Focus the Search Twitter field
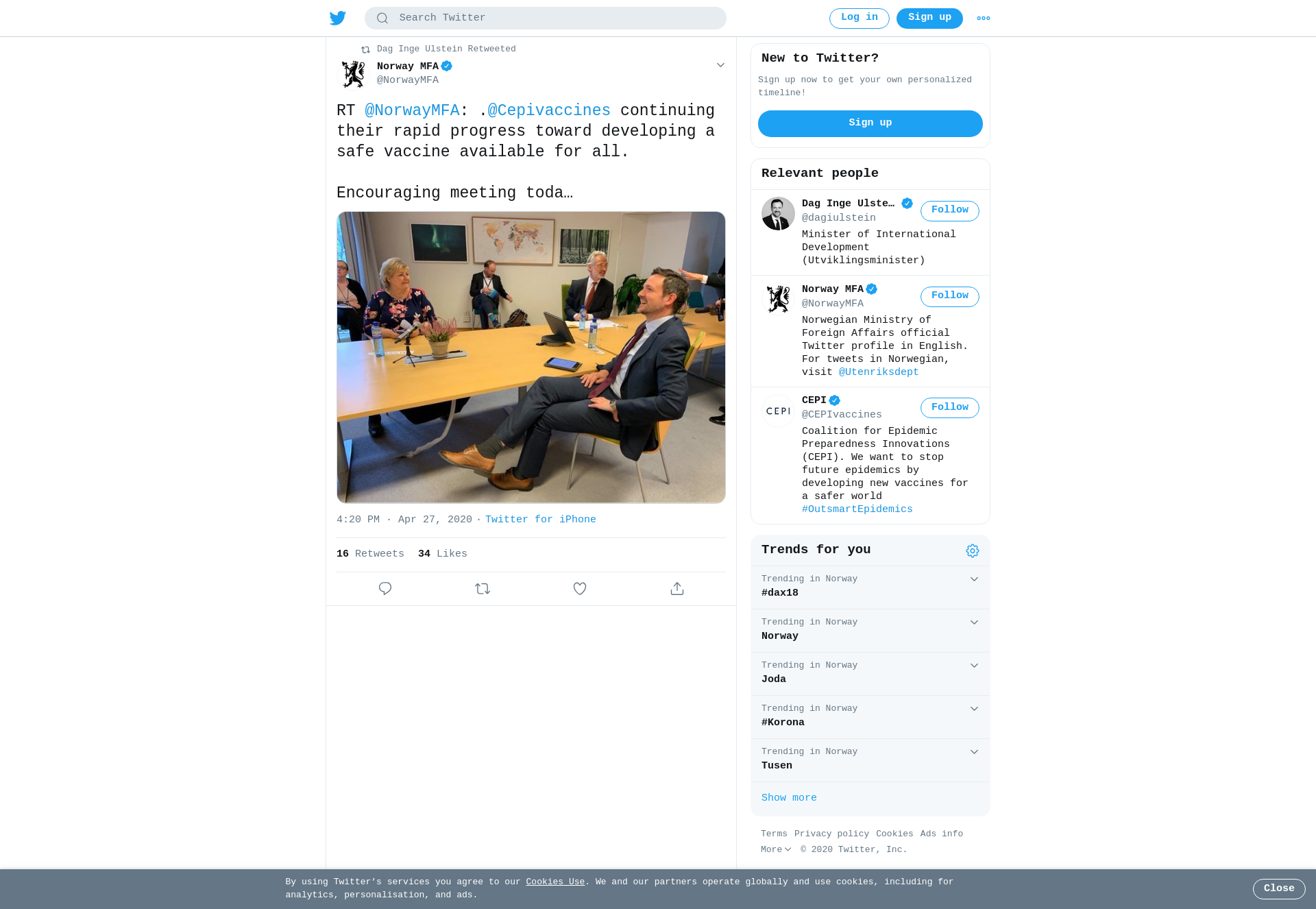This screenshot has width=1316, height=909. click(546, 19)
